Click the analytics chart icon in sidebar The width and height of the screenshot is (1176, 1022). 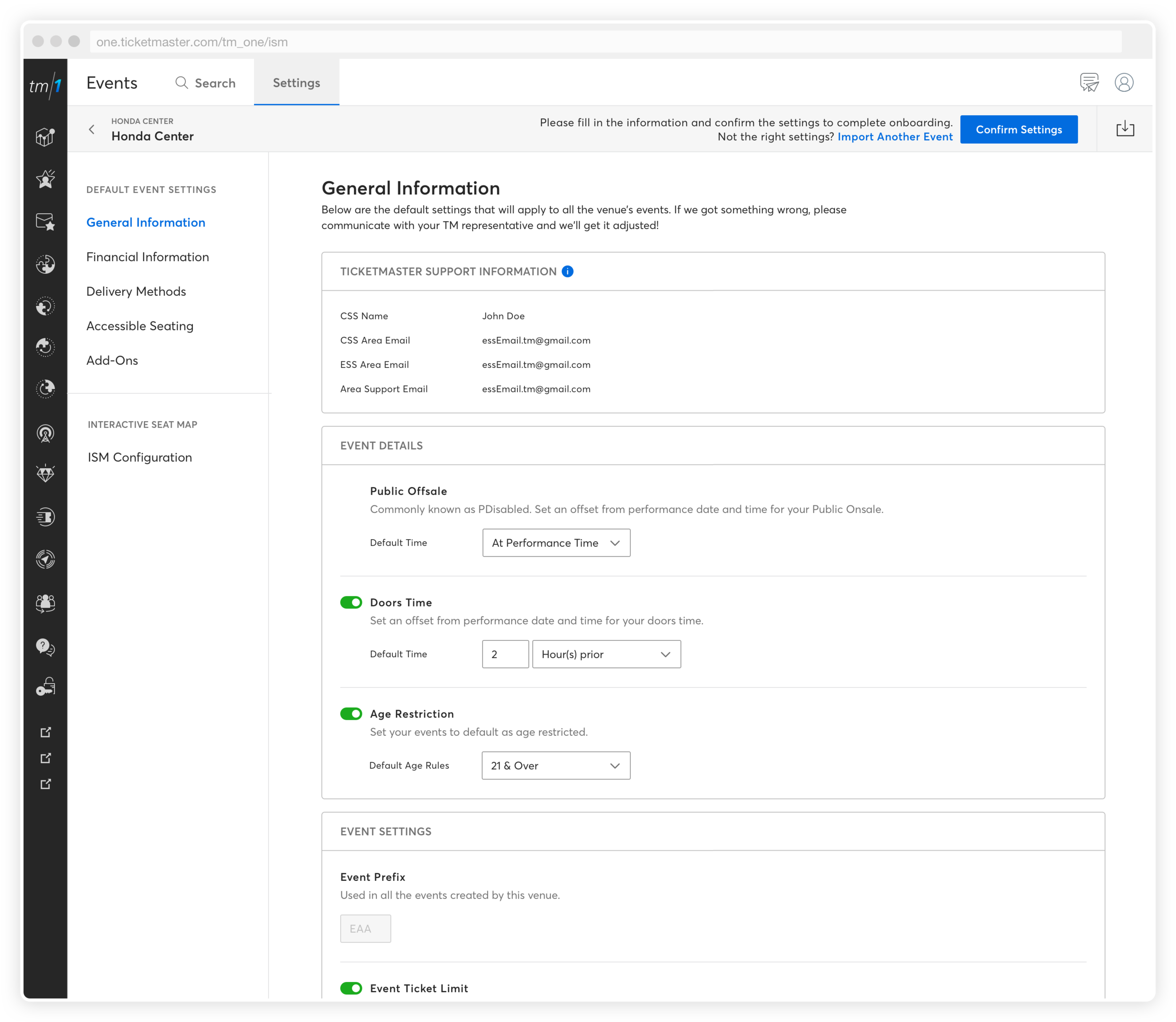click(45, 137)
